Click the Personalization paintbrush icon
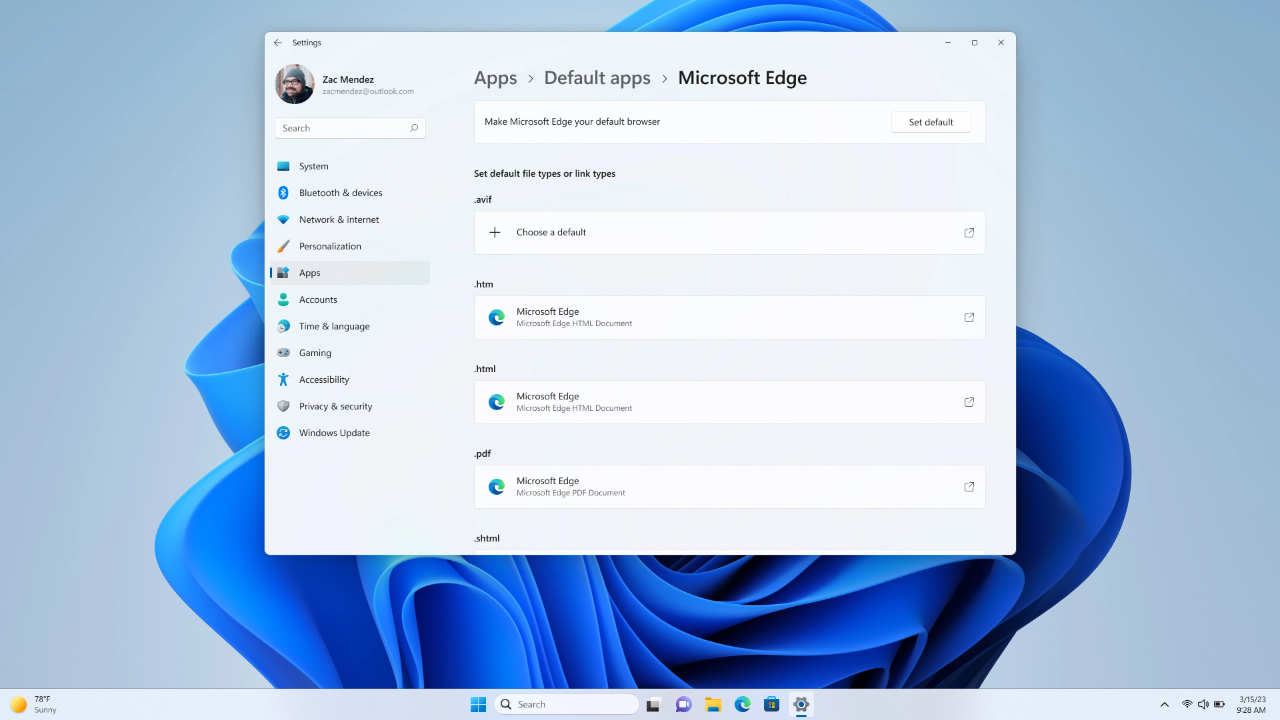The height and width of the screenshot is (720, 1280). click(x=283, y=246)
